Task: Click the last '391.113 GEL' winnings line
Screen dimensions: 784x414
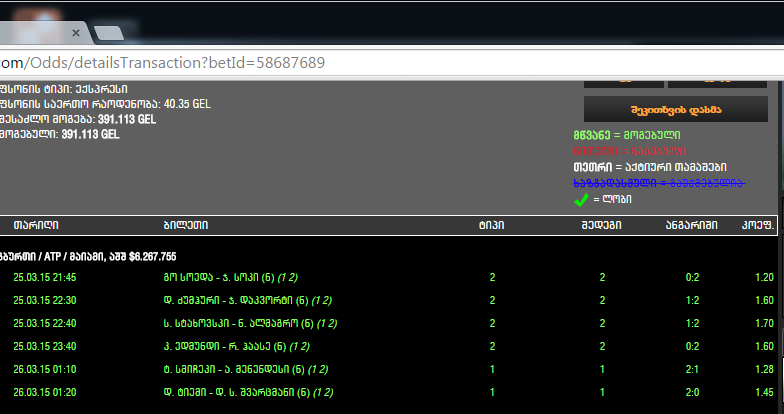Action: [x=60, y=134]
